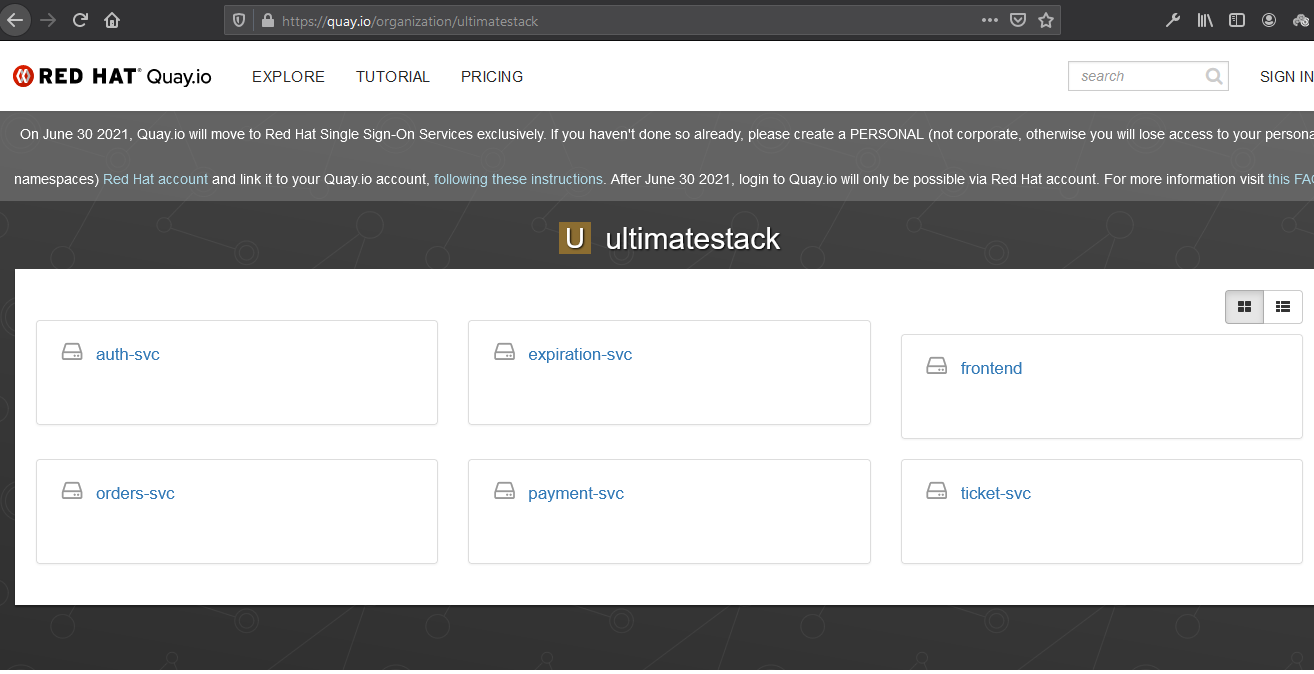Open the browser home page icon

pyautogui.click(x=112, y=20)
